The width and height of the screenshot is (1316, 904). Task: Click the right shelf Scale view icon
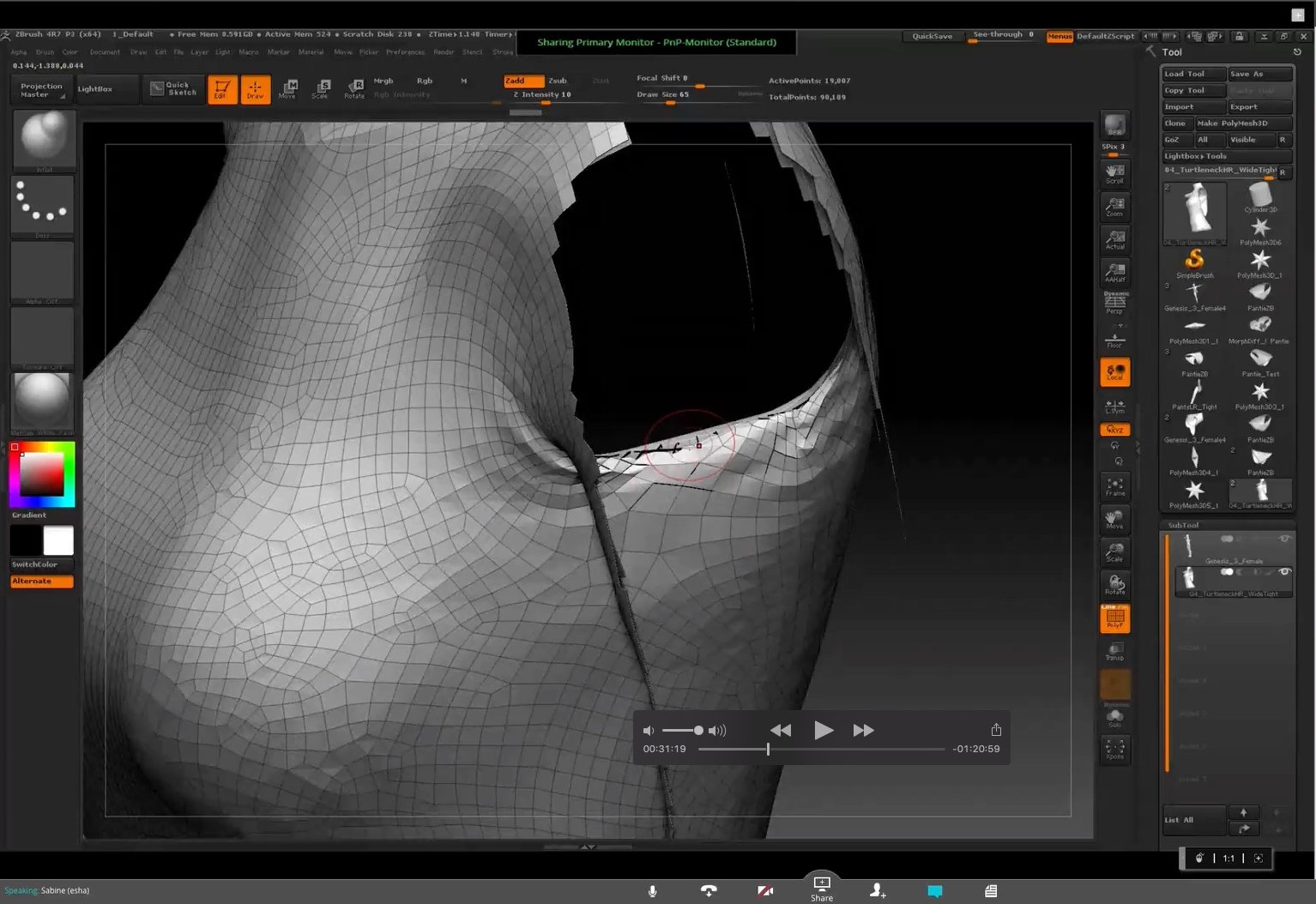[x=1114, y=552]
